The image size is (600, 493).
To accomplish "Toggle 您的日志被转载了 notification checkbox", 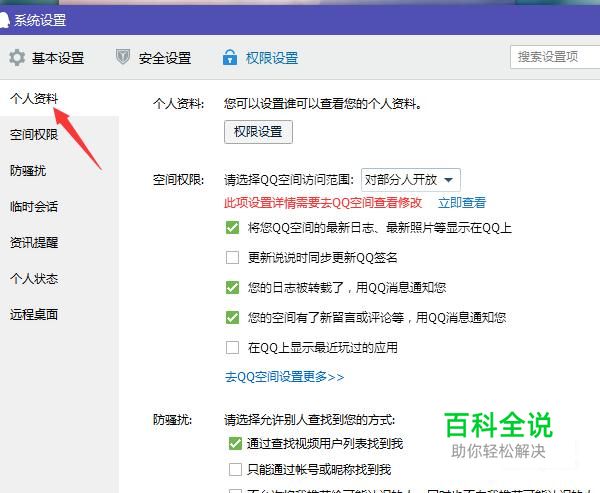I will pyautogui.click(x=232, y=287).
